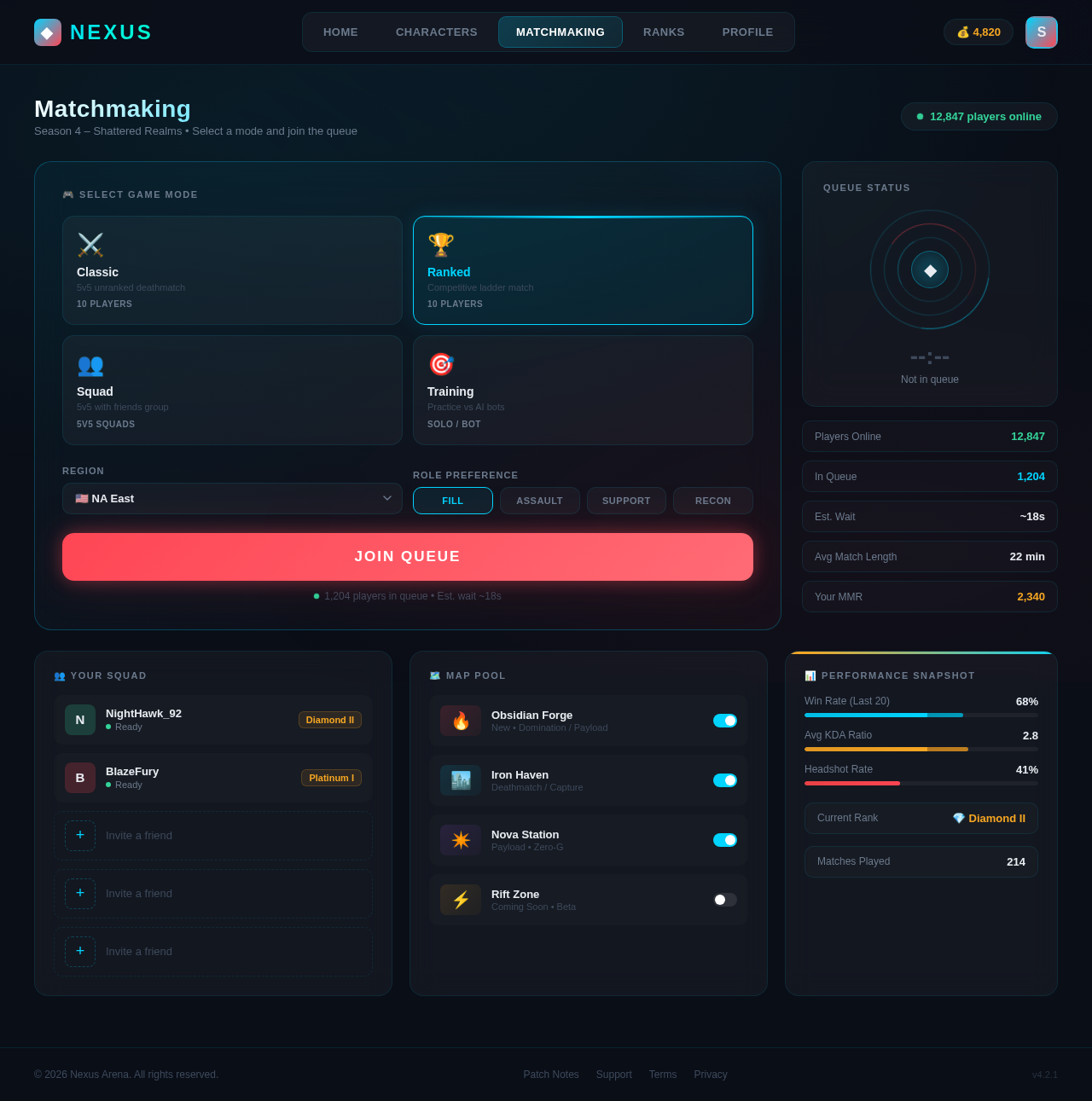Disable the Iron Haven map toggle
This screenshot has width=1092, height=1101.
(x=724, y=780)
